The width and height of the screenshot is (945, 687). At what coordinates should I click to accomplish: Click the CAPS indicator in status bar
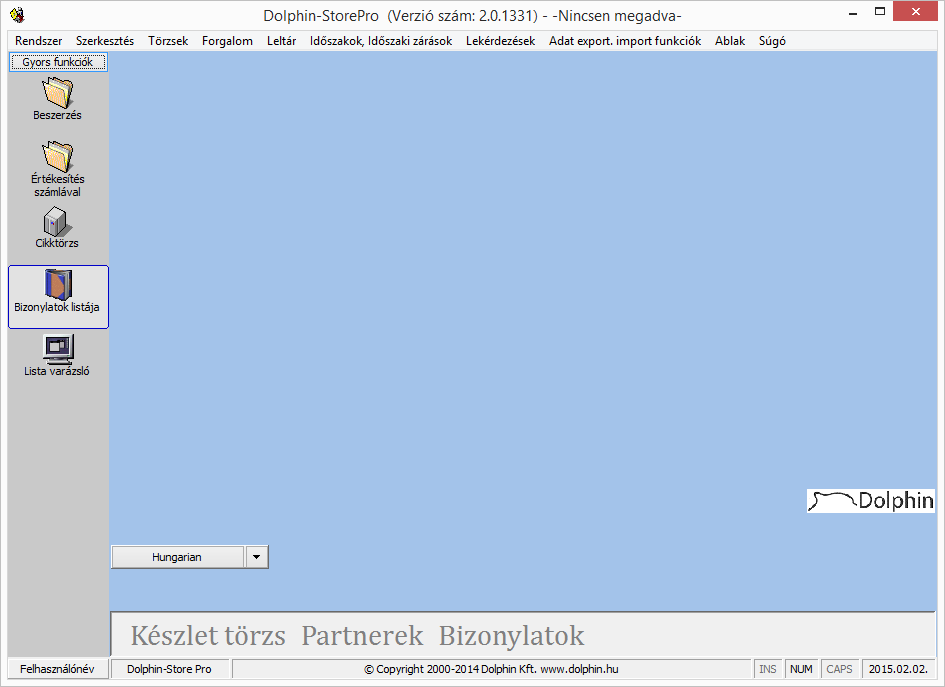(x=839, y=669)
